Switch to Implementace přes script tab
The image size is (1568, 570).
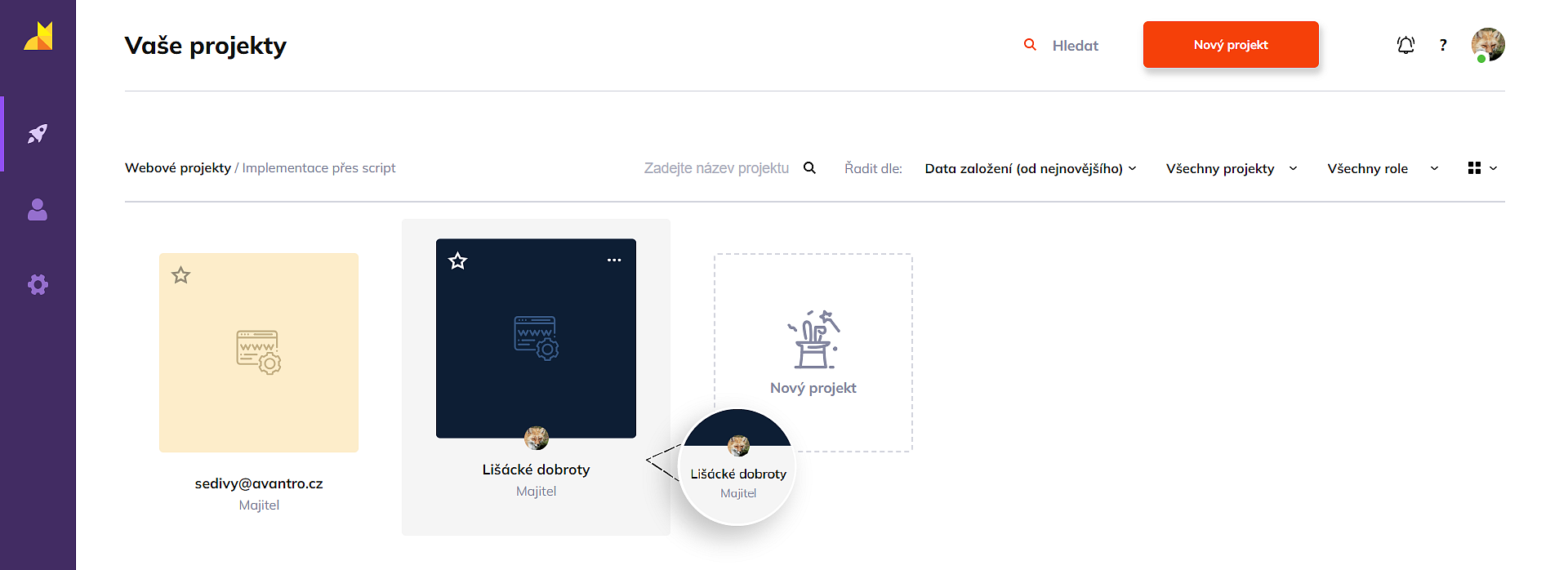click(x=318, y=168)
